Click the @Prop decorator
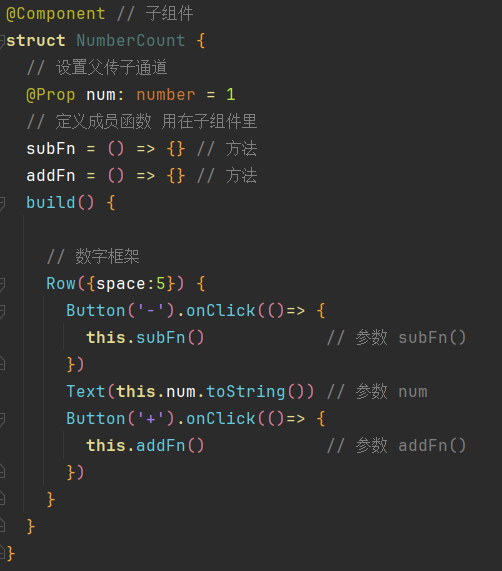The image size is (502, 571). (x=51, y=95)
